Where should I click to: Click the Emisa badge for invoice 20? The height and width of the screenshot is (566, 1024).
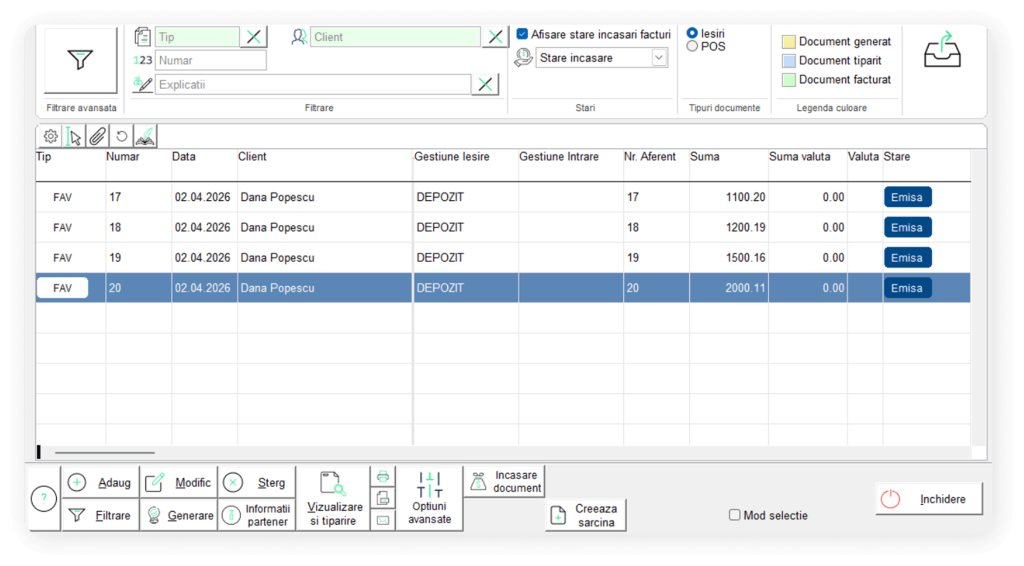pos(907,288)
